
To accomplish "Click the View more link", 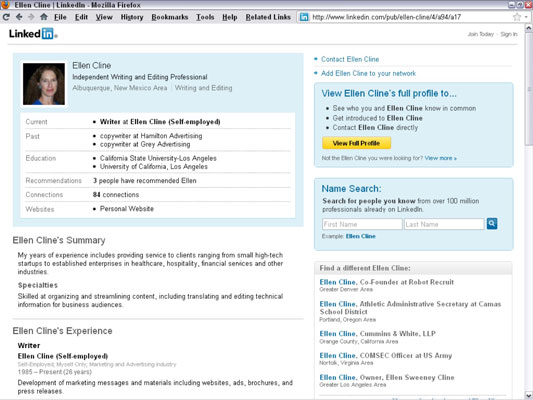I will tap(441, 158).
